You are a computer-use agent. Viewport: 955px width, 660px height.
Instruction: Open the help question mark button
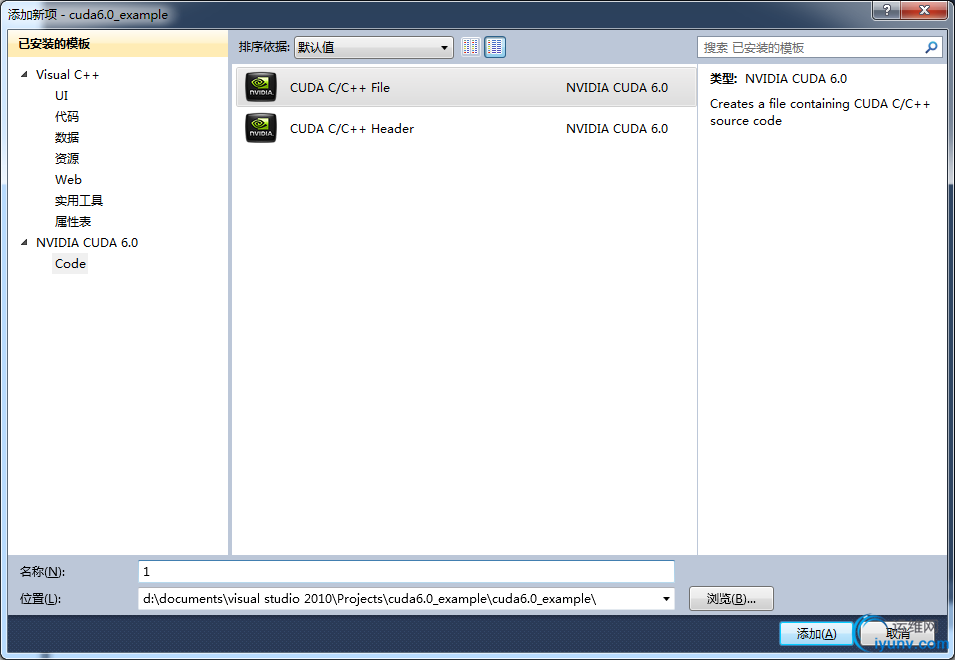click(886, 10)
